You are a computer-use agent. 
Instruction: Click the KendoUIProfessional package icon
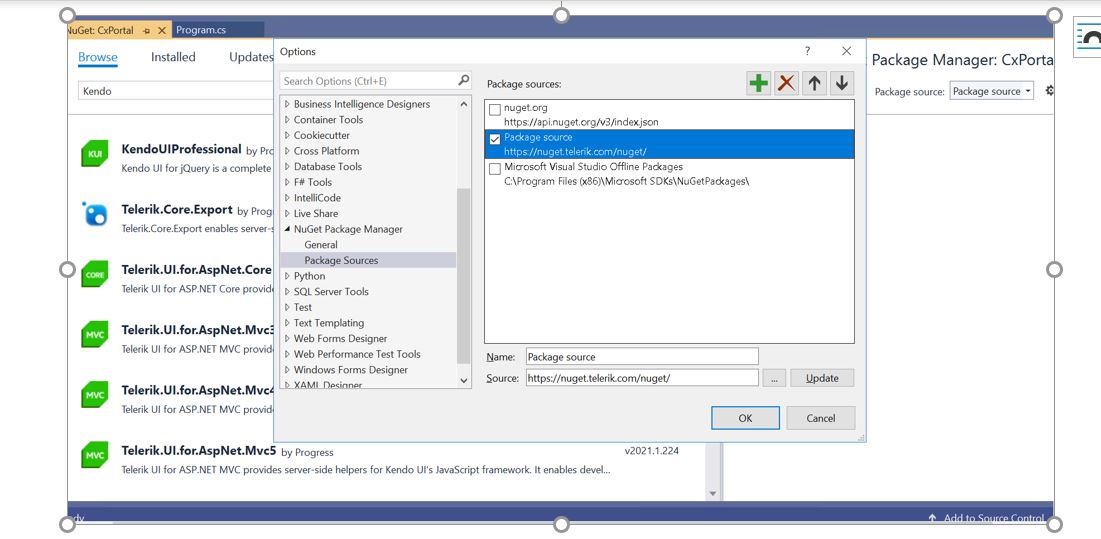pos(94,154)
